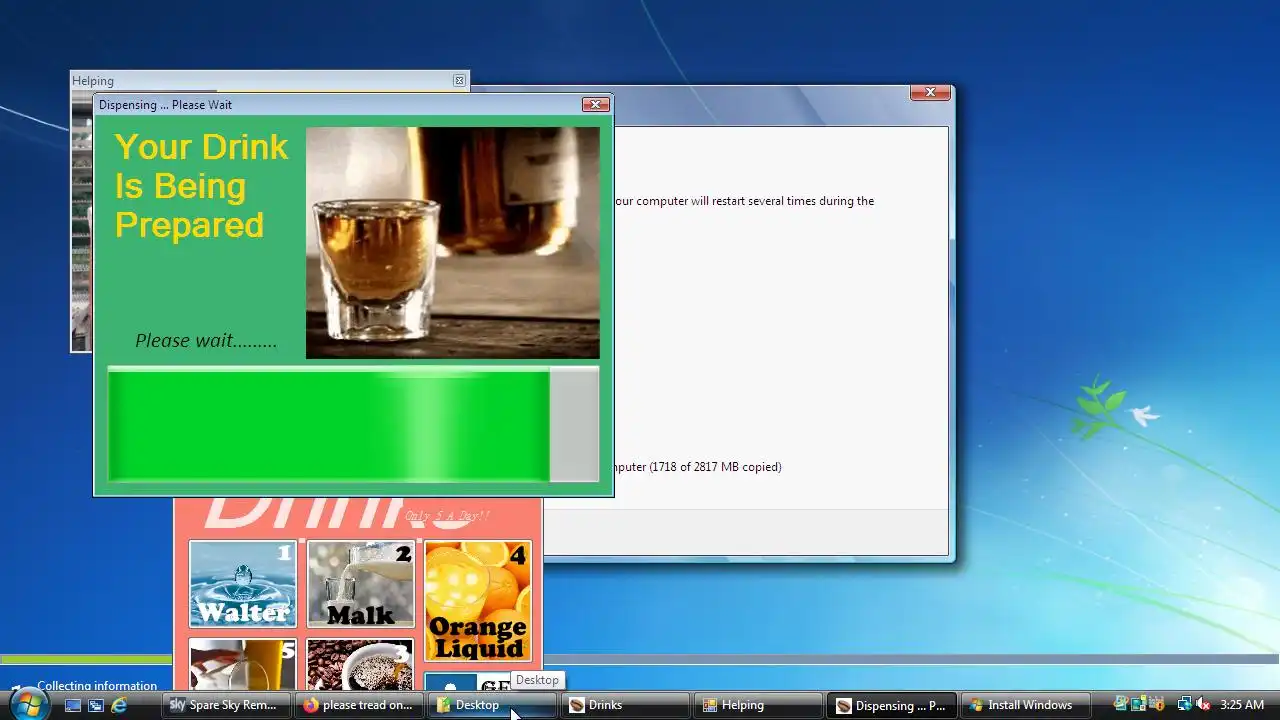This screenshot has height=720, width=1280.
Task: Open the clock showing 3:25 AM
Action: 1242,705
